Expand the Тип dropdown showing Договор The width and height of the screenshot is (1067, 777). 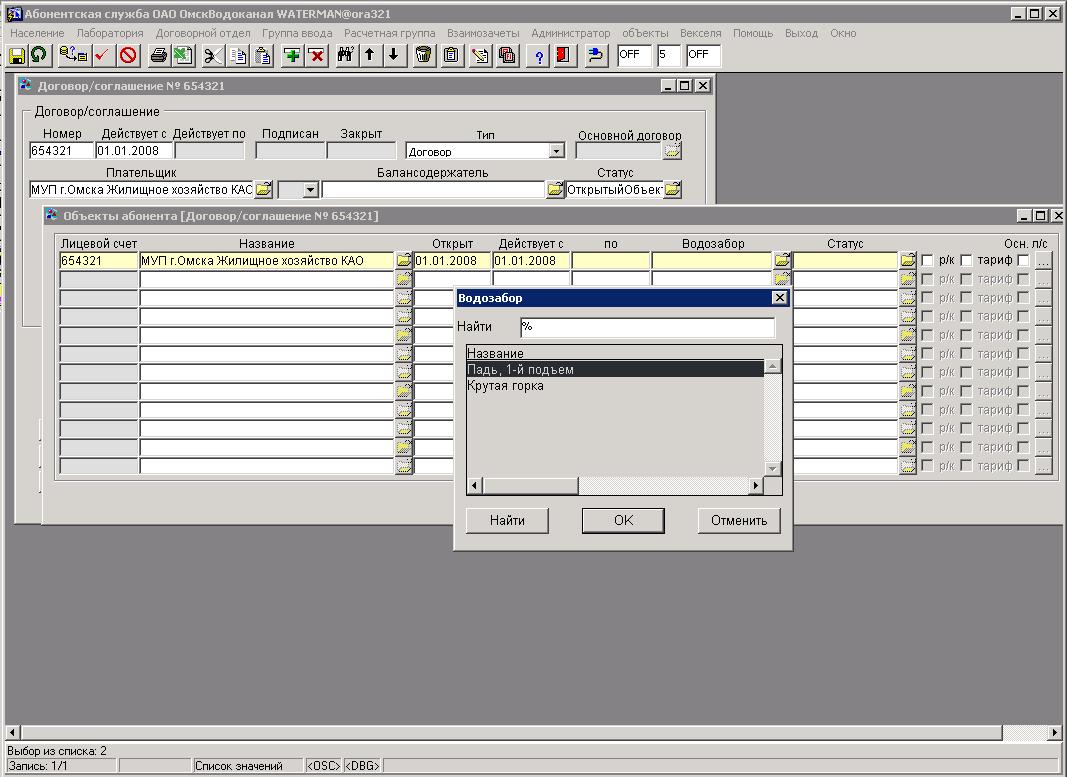pos(557,151)
